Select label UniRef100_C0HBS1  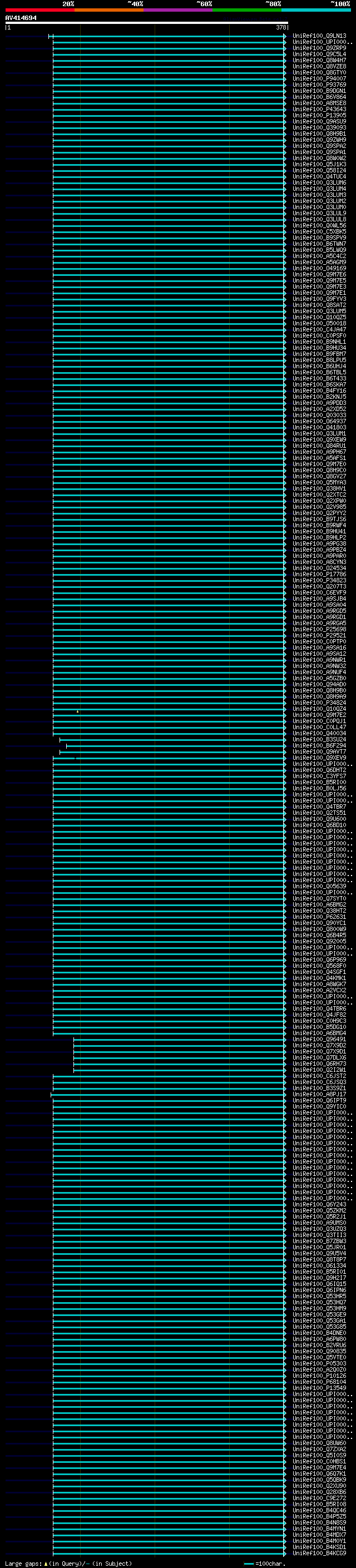(x=319, y=1461)
